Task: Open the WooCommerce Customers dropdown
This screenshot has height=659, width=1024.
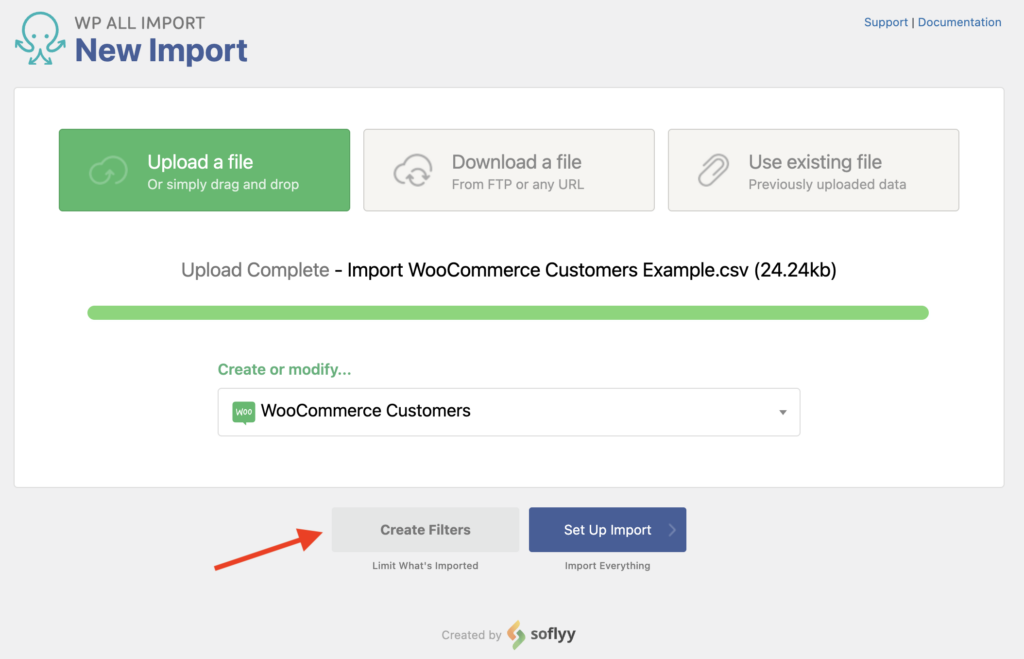Action: (x=508, y=411)
